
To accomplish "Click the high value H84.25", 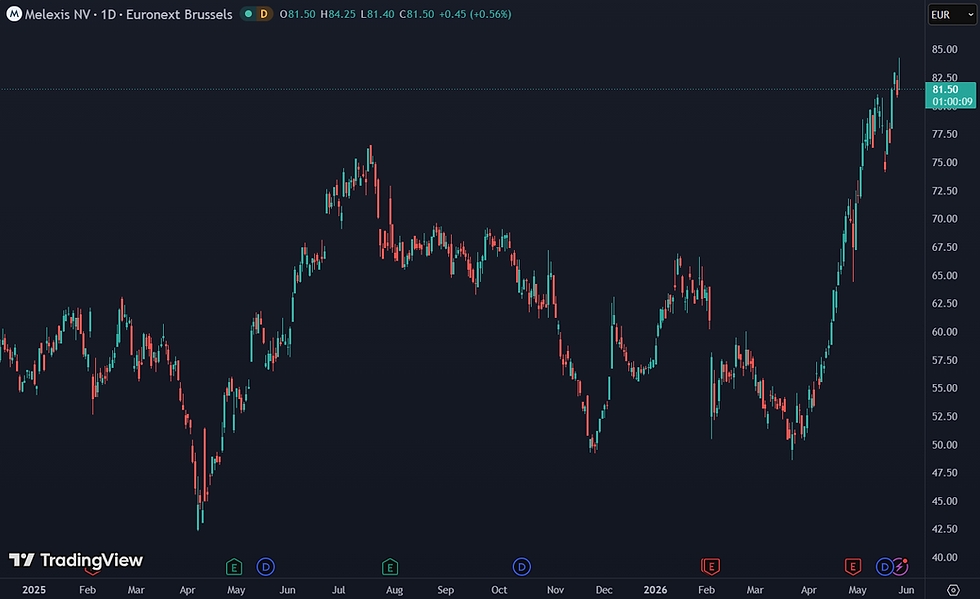I will 338,14.
